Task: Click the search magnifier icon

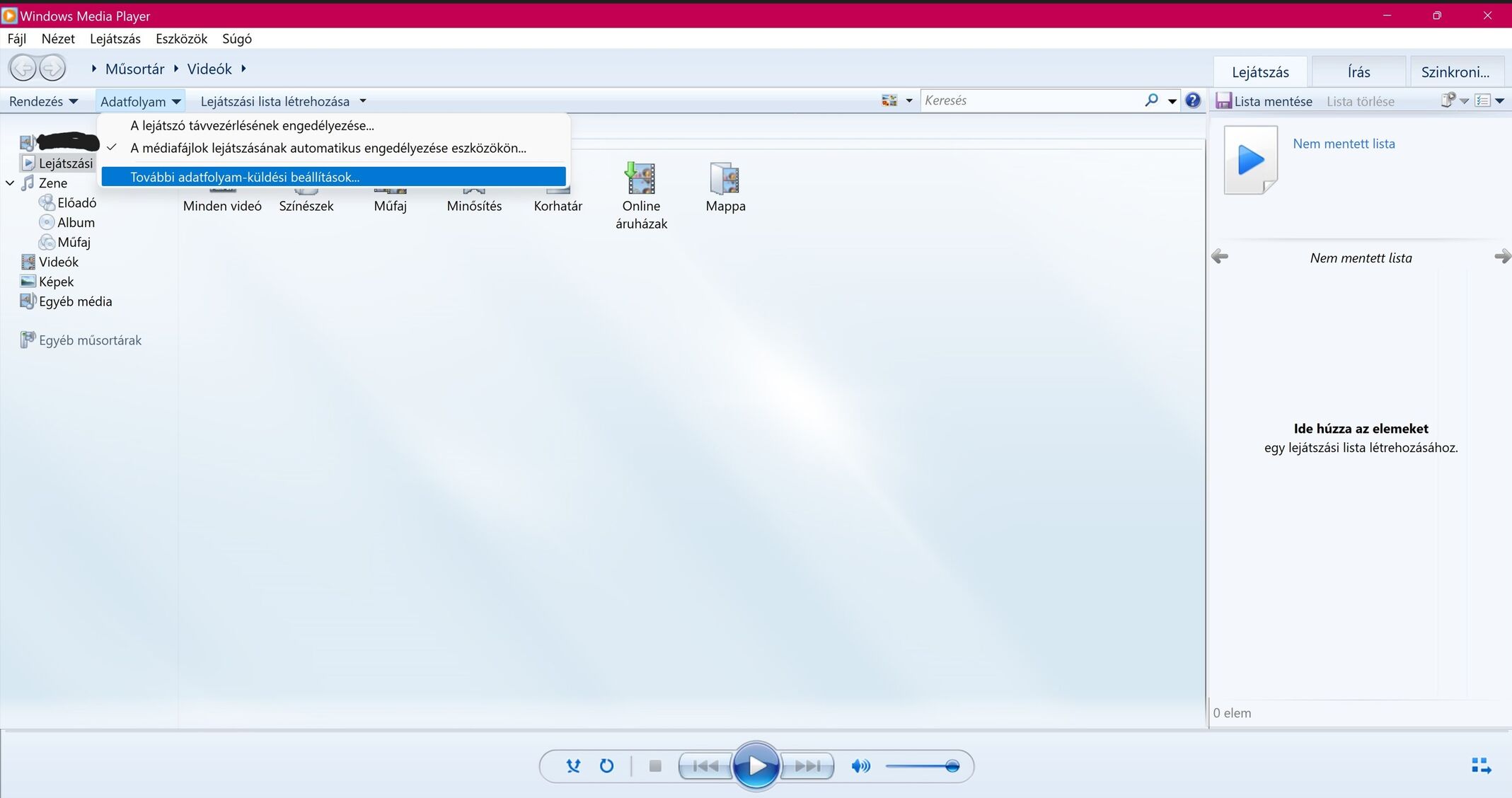Action: coord(1151,100)
